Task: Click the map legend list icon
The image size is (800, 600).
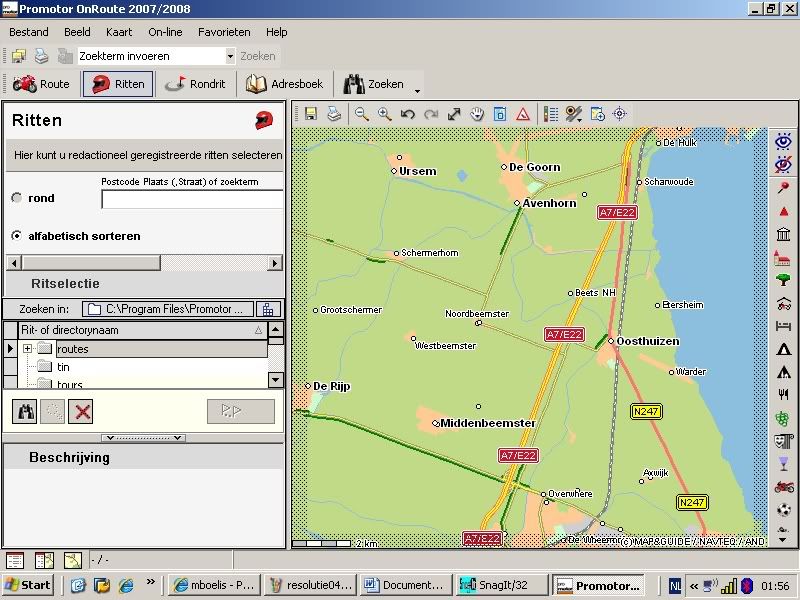Action: point(551,114)
